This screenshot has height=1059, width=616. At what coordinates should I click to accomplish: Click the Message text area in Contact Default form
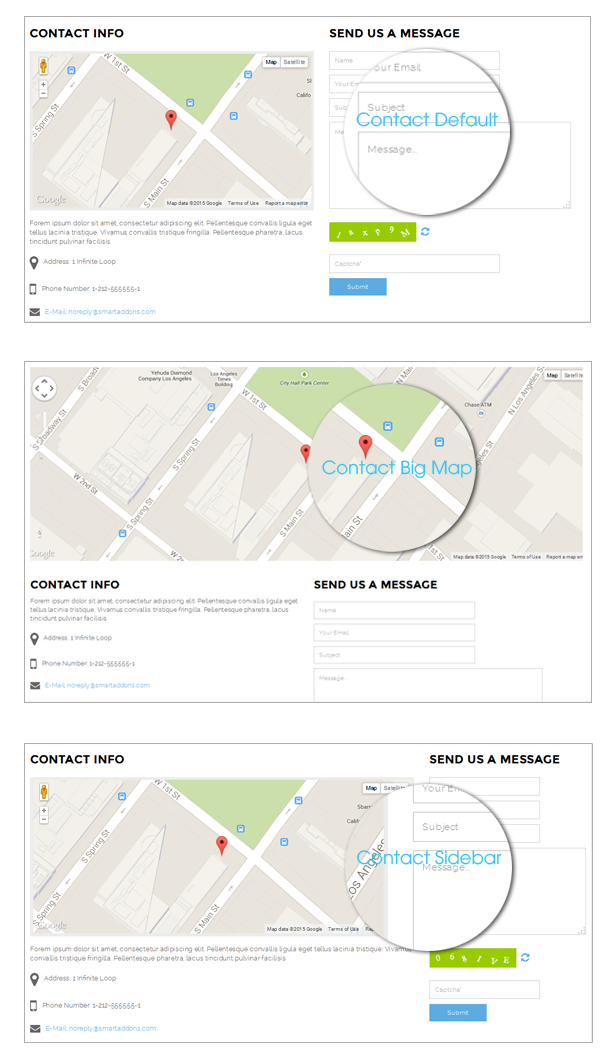(x=450, y=165)
